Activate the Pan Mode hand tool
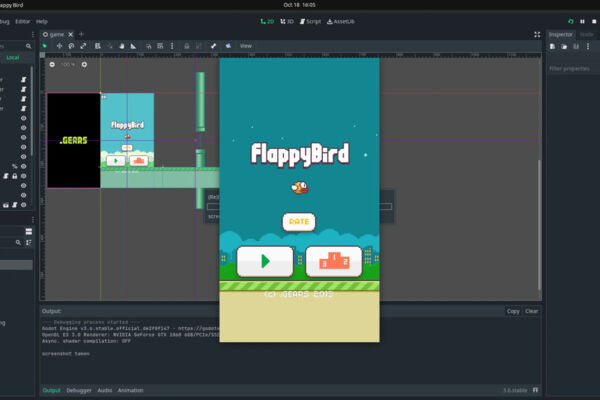 (122, 46)
